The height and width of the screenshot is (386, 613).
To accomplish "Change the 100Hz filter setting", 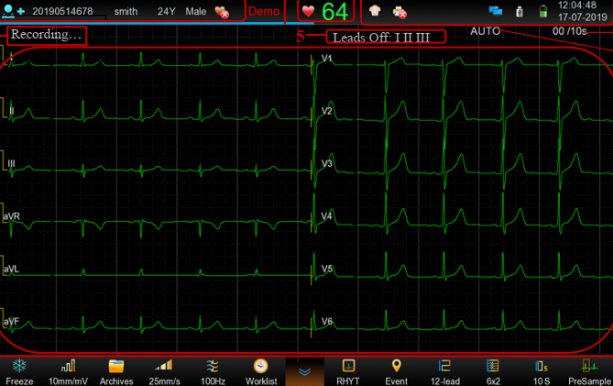I will pos(213,372).
